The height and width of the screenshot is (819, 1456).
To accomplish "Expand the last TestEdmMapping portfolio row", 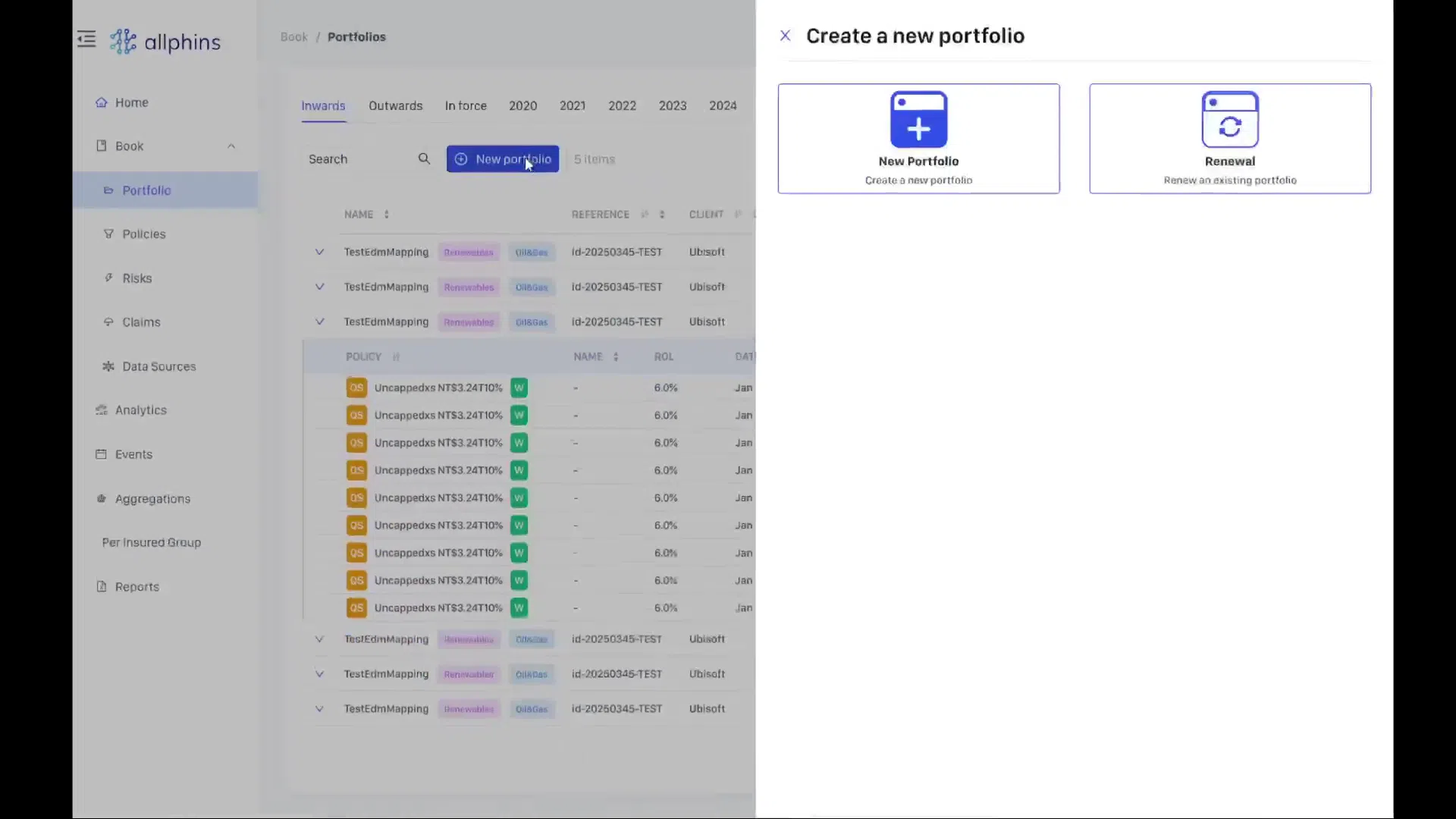I will (x=319, y=709).
